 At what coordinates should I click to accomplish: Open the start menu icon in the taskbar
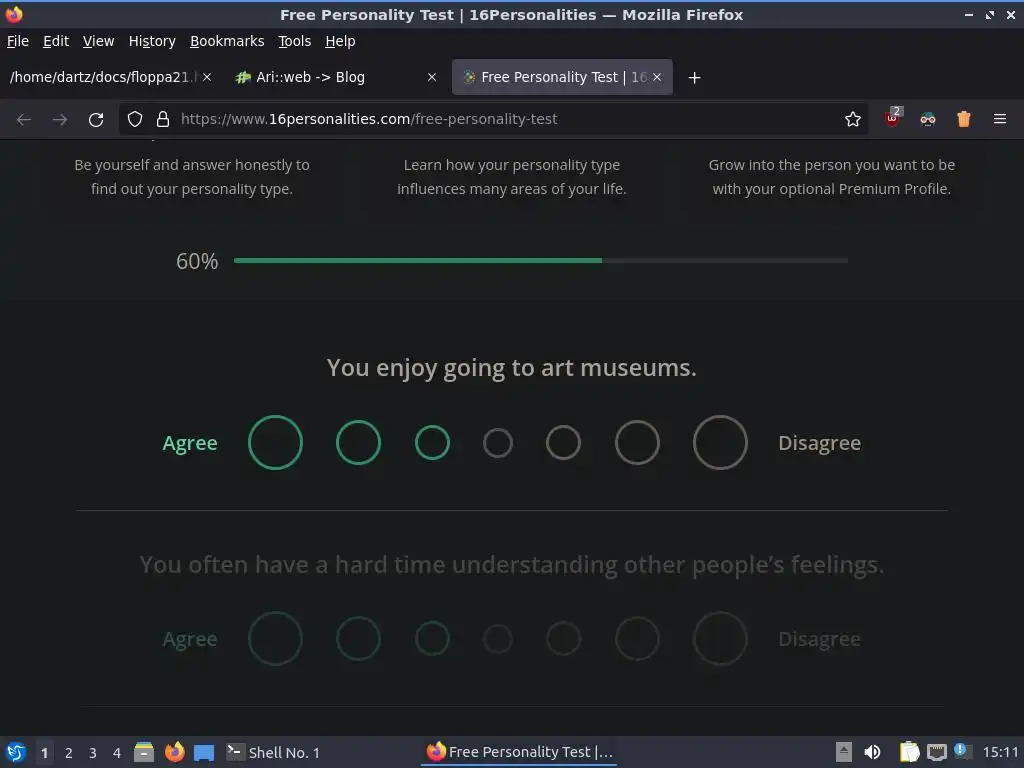(x=16, y=752)
